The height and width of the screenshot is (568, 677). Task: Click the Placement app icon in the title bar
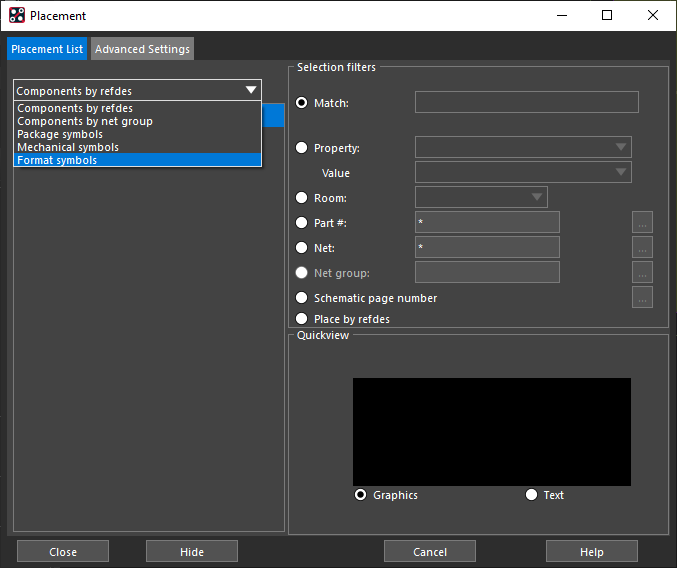17,16
